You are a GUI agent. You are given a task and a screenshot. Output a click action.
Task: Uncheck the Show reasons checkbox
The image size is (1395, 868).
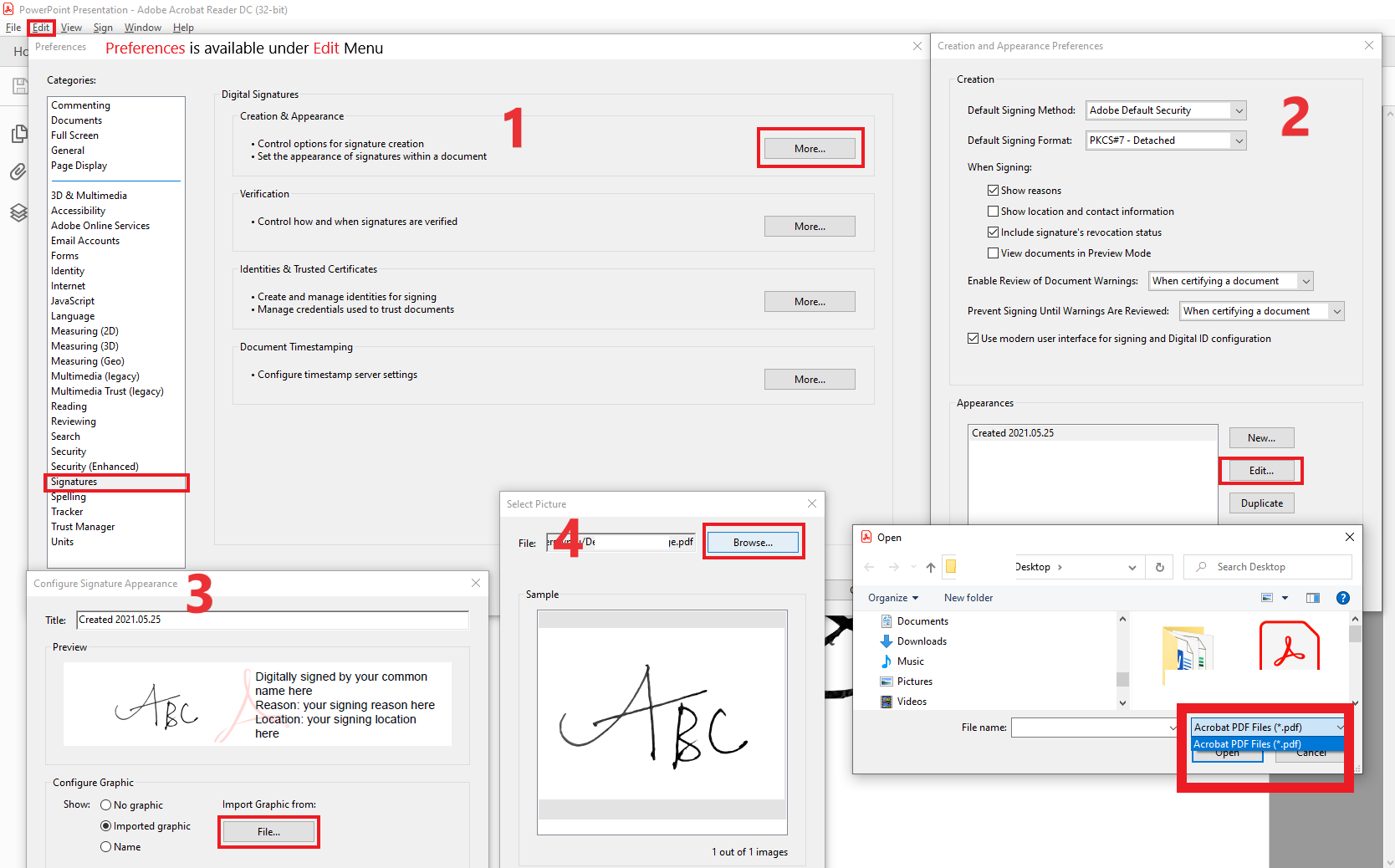pyautogui.click(x=992, y=190)
